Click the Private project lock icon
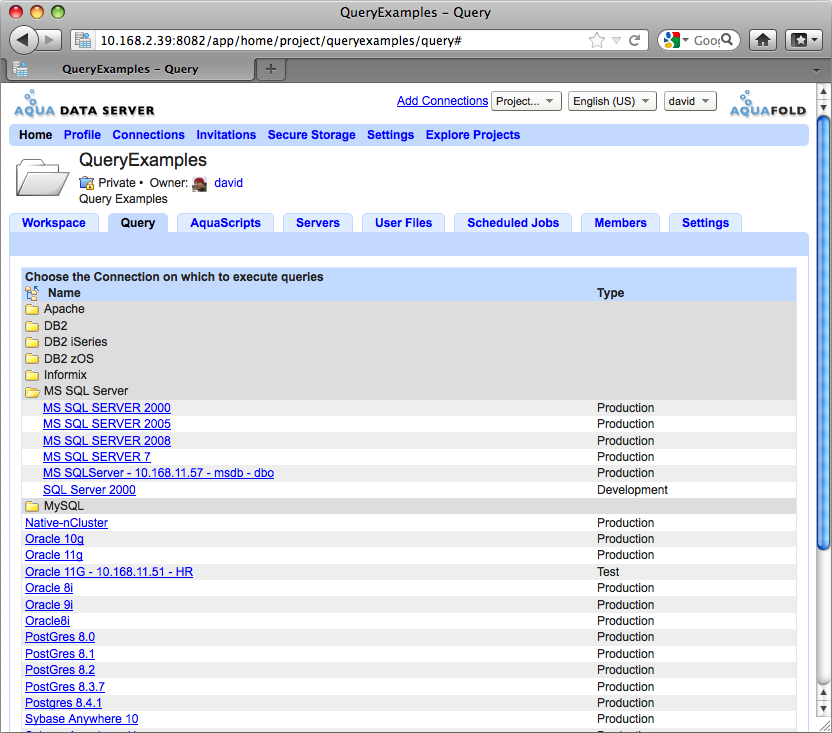This screenshot has width=832, height=733. [x=86, y=183]
